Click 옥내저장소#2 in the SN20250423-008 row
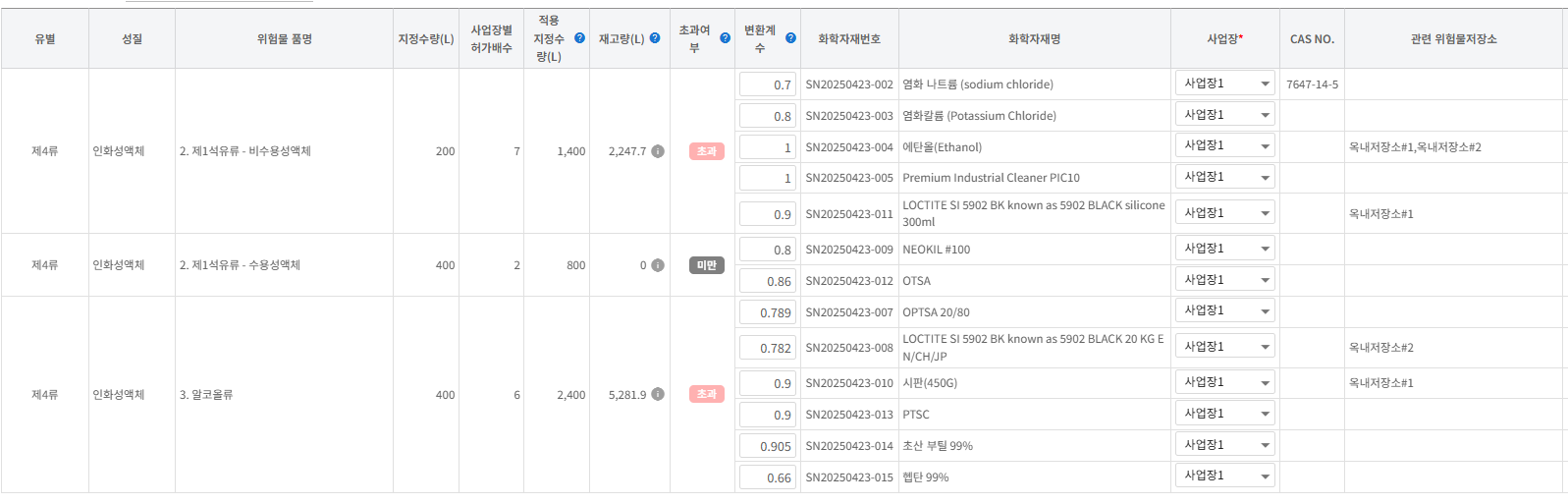1568x504 pixels. 1381,348
